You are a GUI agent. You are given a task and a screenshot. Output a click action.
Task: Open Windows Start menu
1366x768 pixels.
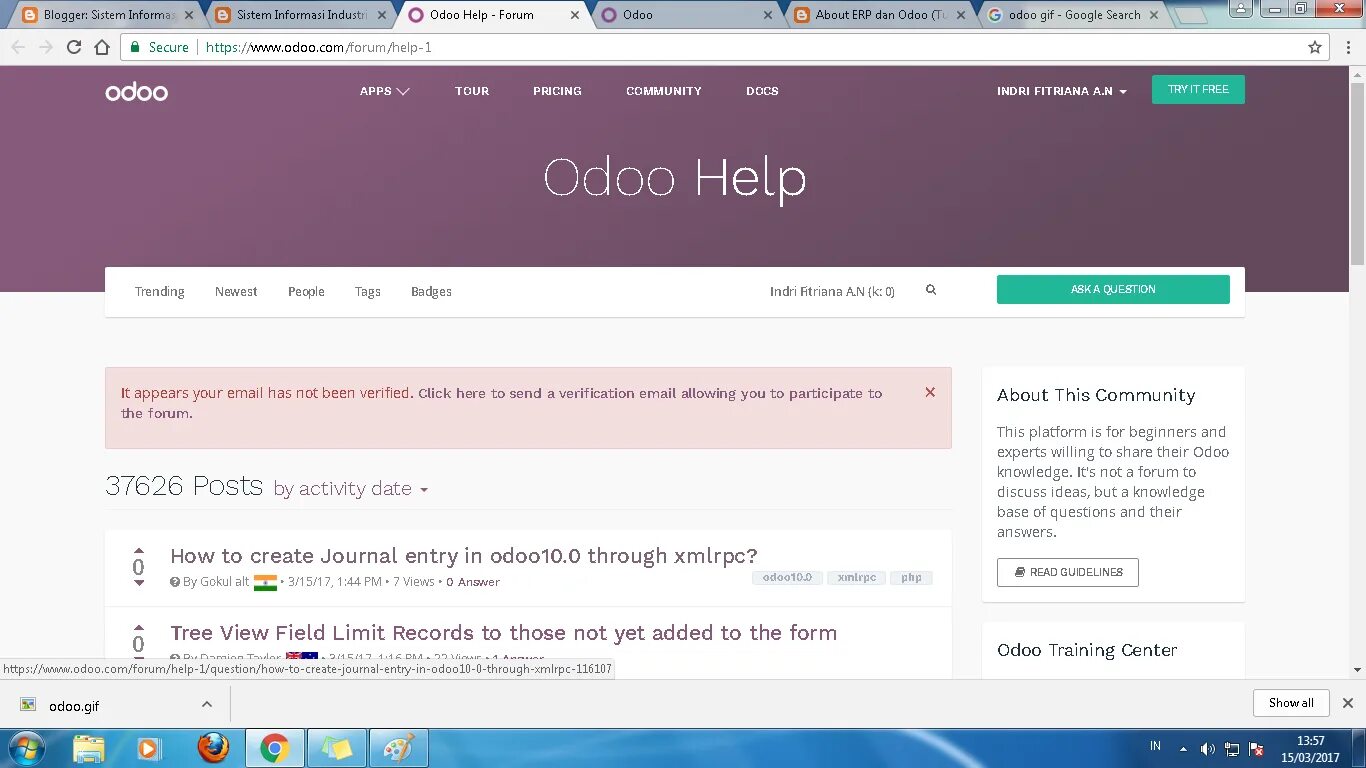pyautogui.click(x=26, y=748)
